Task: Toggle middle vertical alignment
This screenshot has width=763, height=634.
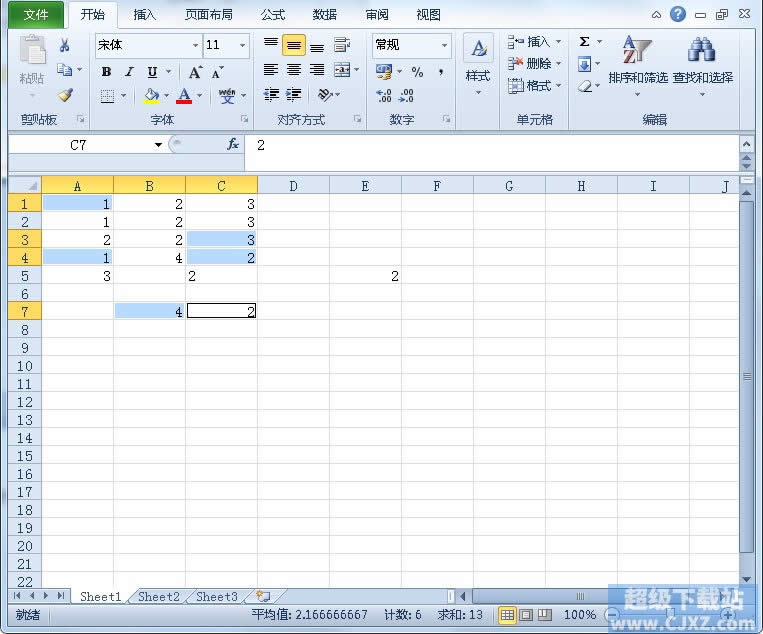Action: pyautogui.click(x=293, y=45)
